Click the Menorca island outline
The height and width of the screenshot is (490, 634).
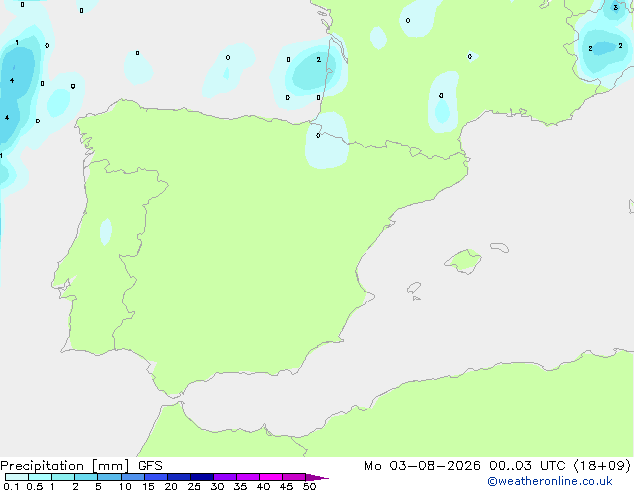(500, 247)
